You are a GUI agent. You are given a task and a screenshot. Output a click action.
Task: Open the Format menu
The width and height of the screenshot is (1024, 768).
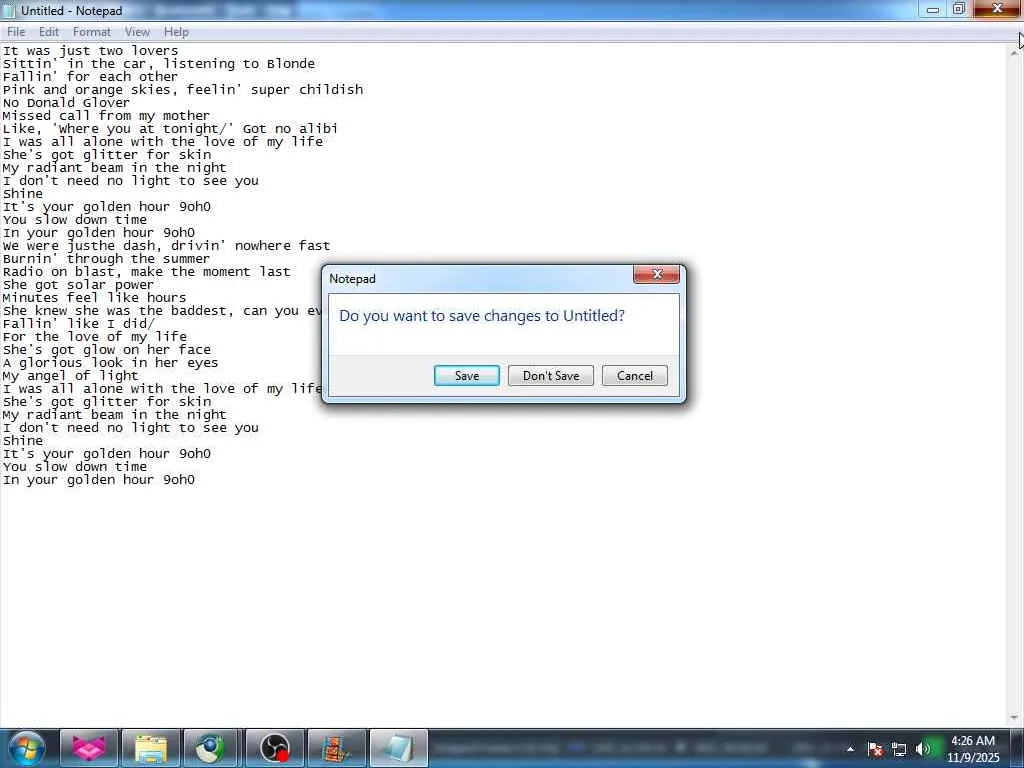click(x=91, y=31)
